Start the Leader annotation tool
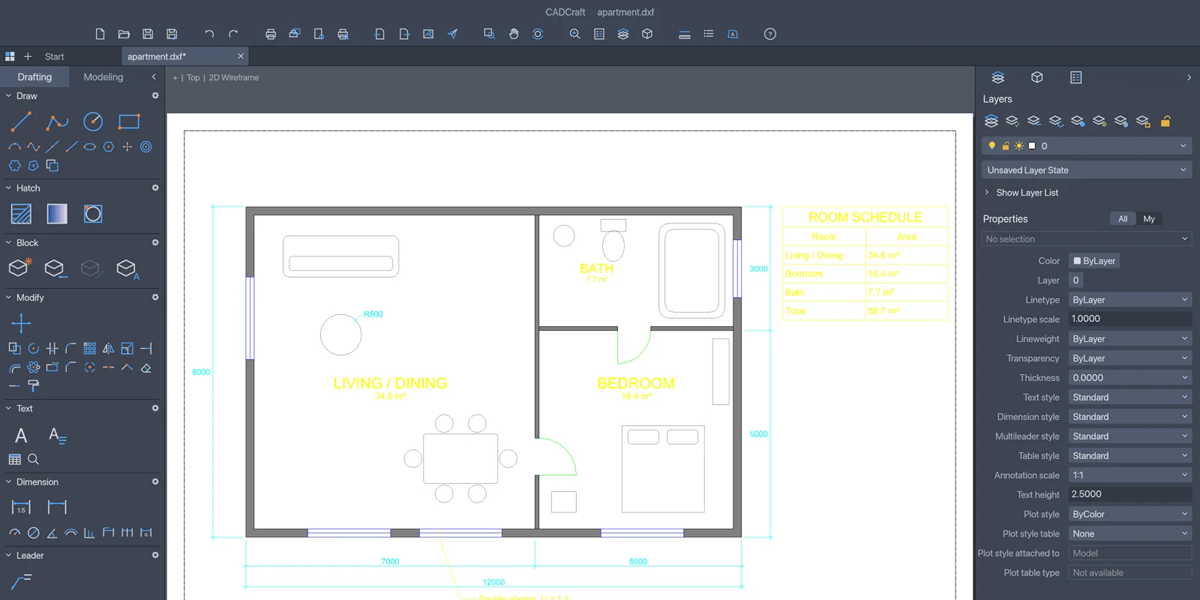1200x600 pixels. coord(21,581)
